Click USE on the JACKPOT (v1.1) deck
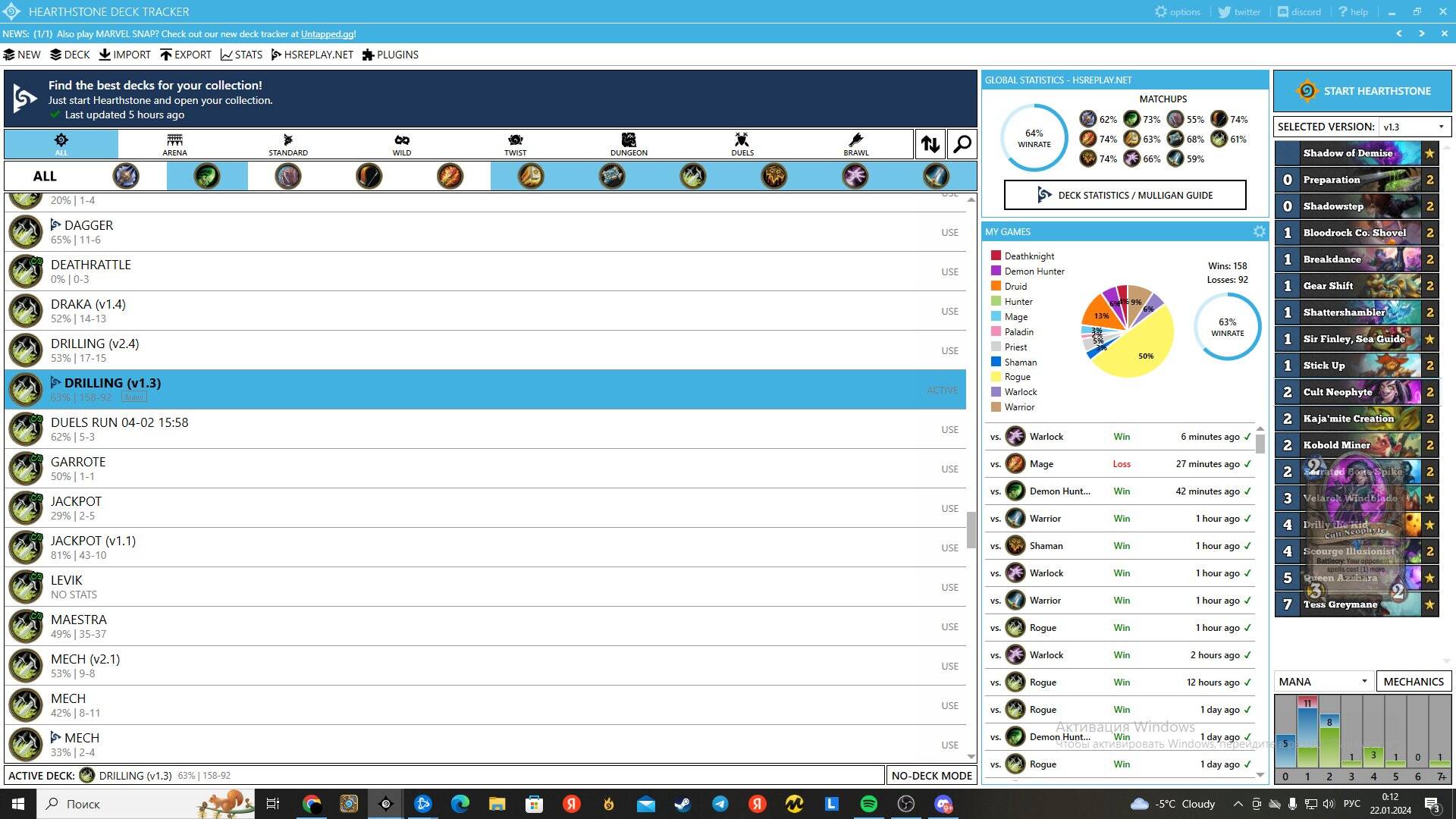 pyautogui.click(x=949, y=548)
